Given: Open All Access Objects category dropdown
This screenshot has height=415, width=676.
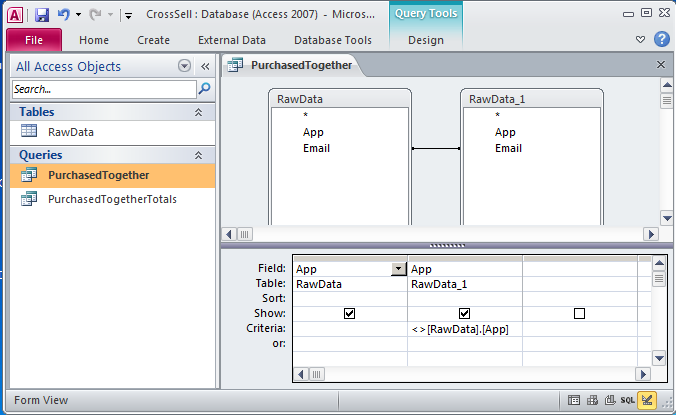Looking at the screenshot, I should [x=184, y=66].
